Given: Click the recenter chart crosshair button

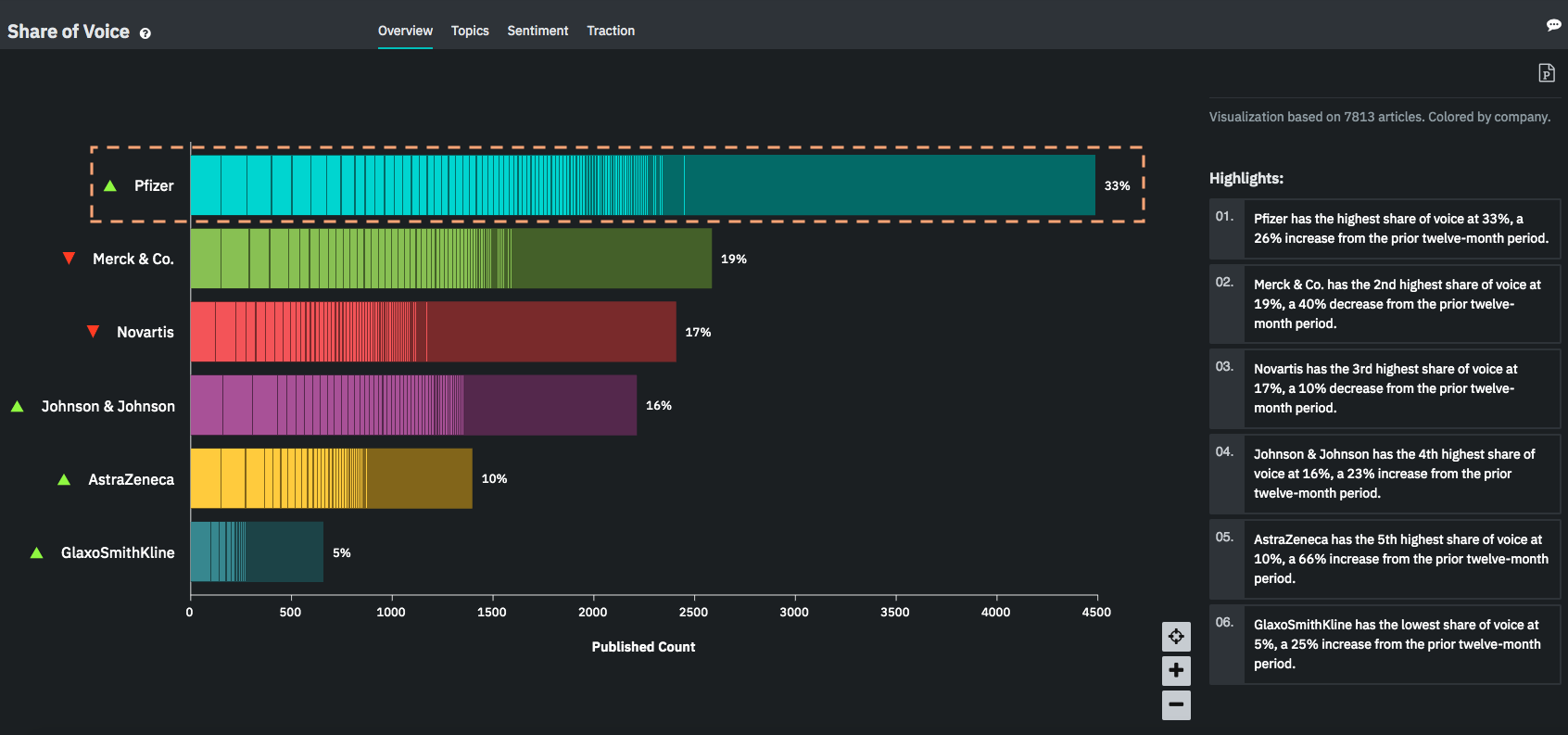Looking at the screenshot, I should 1176,636.
